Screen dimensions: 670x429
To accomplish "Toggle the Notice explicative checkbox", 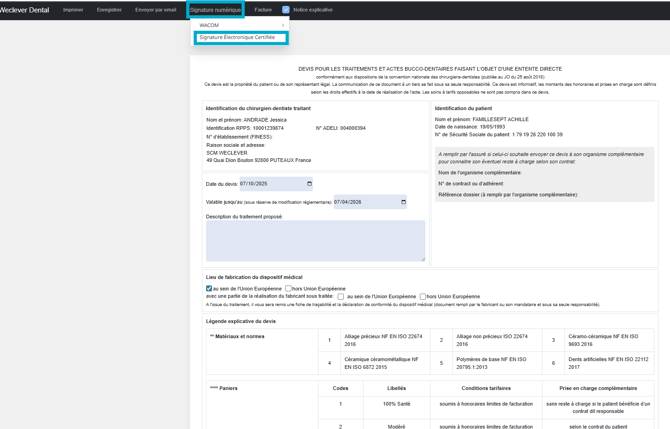I will point(286,10).
